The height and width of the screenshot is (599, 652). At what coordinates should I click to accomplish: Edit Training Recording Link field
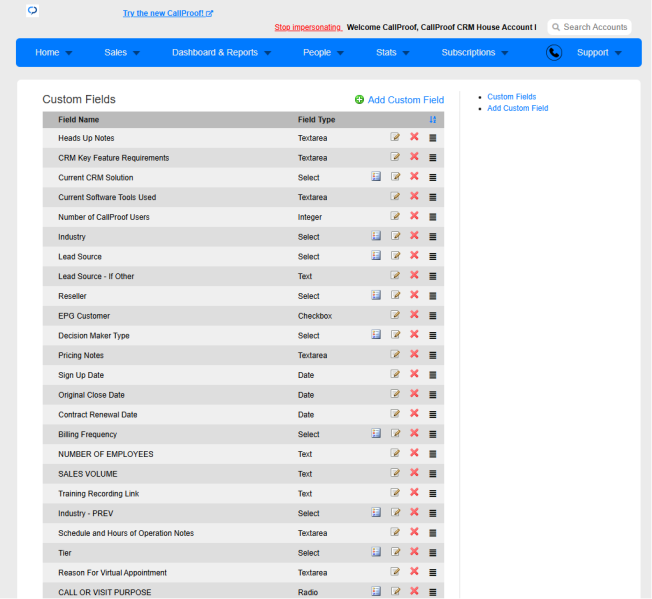[x=395, y=492]
